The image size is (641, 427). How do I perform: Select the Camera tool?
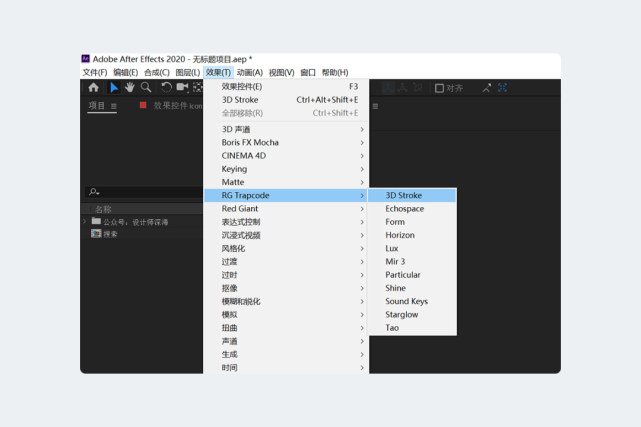coord(182,87)
